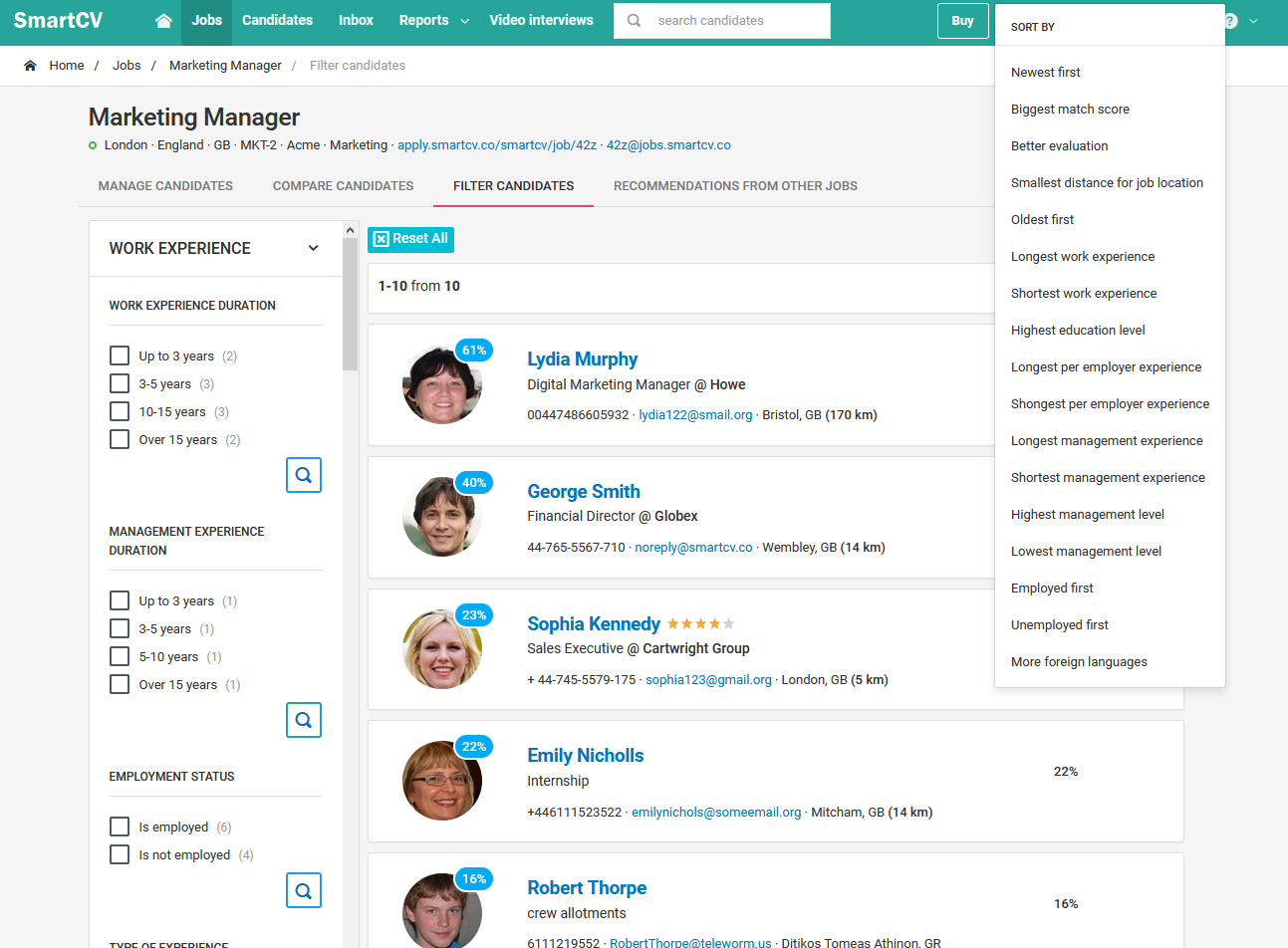The width and height of the screenshot is (1288, 948).
Task: Tick work experience 'Over 15 years' (2)
Action: click(120, 439)
